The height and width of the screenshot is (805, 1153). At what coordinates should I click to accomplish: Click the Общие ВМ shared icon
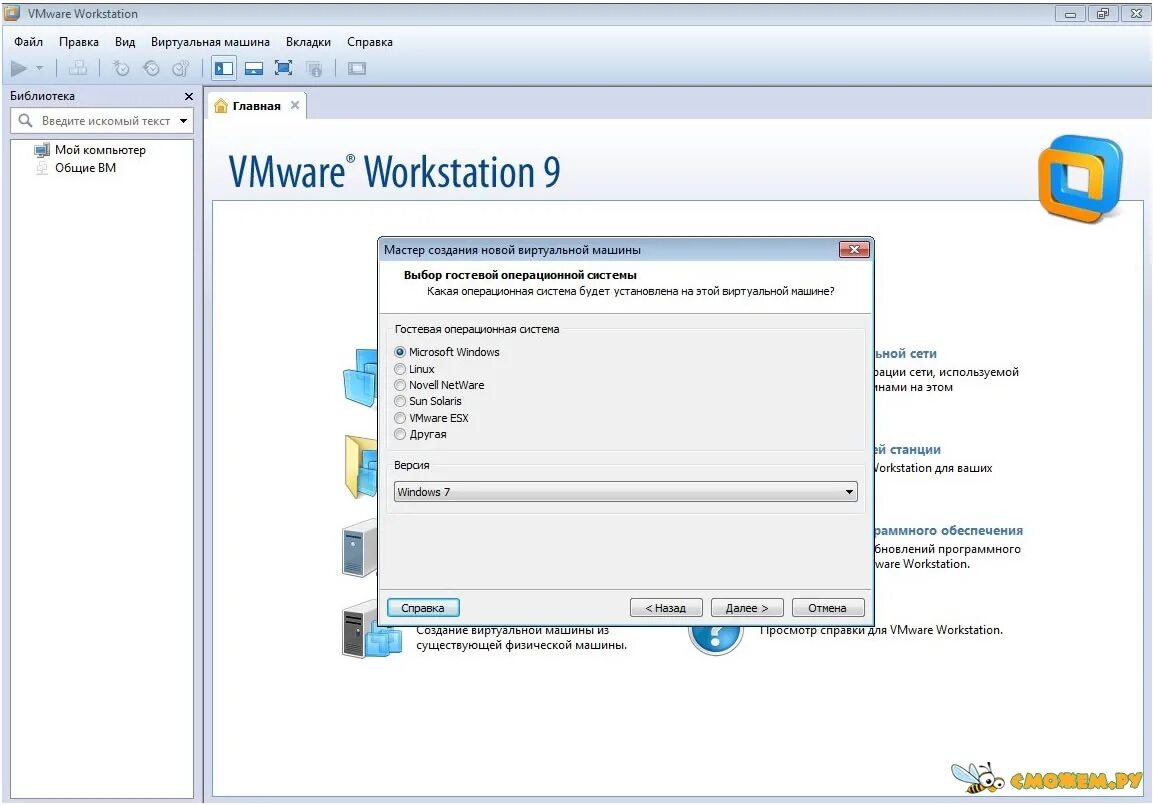[43, 168]
